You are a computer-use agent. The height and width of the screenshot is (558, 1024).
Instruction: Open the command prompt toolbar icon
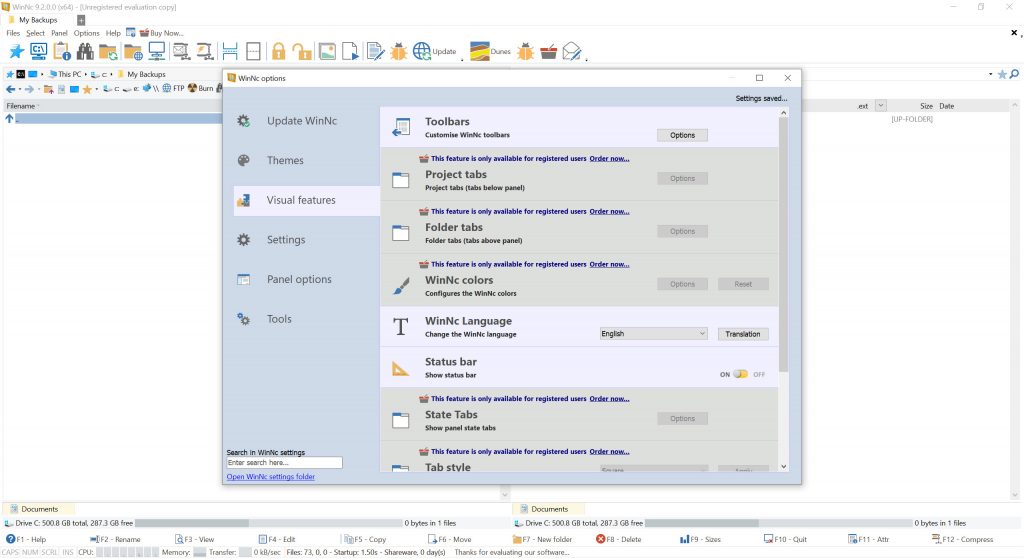point(39,51)
